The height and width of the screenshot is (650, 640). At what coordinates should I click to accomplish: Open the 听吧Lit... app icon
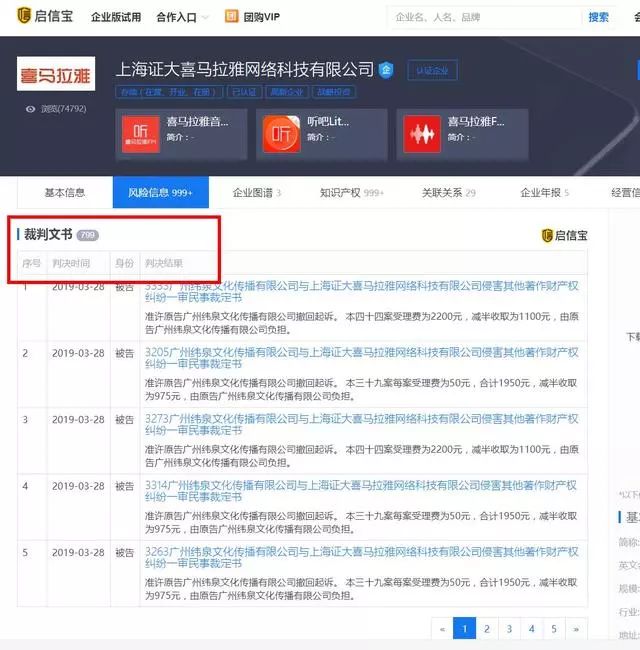[281, 134]
